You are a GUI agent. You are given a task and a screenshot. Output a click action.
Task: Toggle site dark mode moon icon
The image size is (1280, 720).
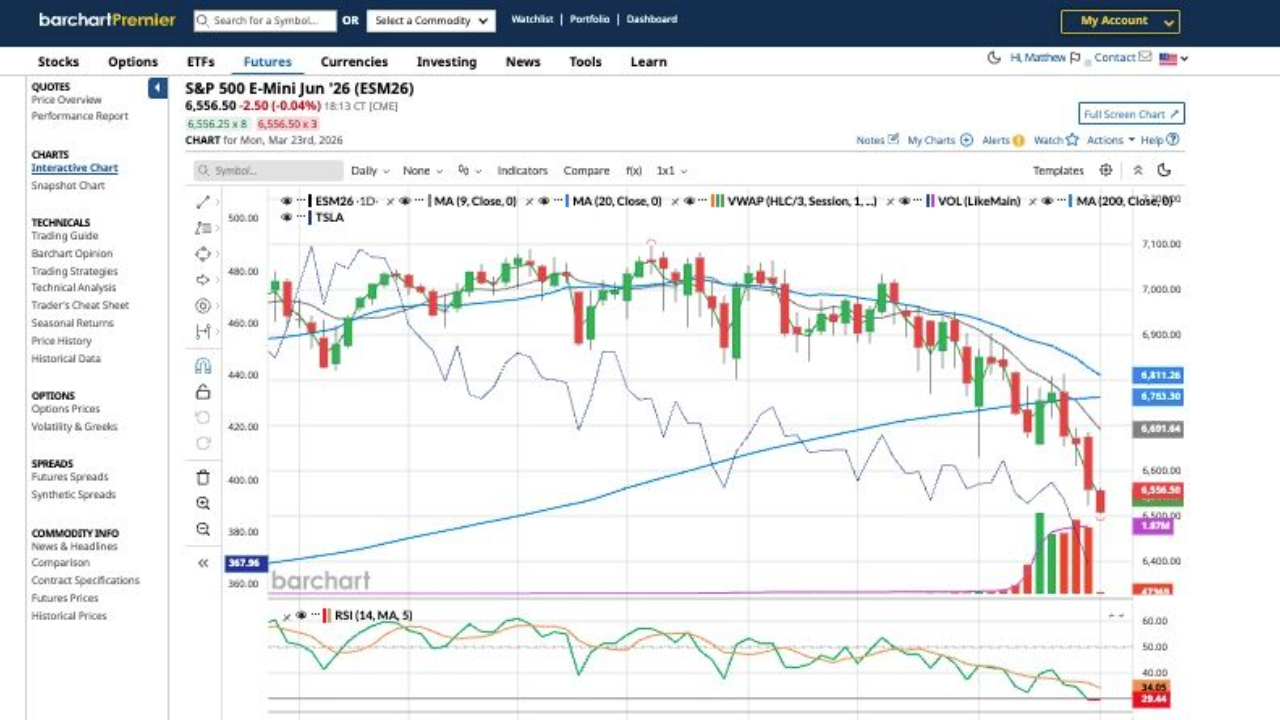(x=994, y=58)
